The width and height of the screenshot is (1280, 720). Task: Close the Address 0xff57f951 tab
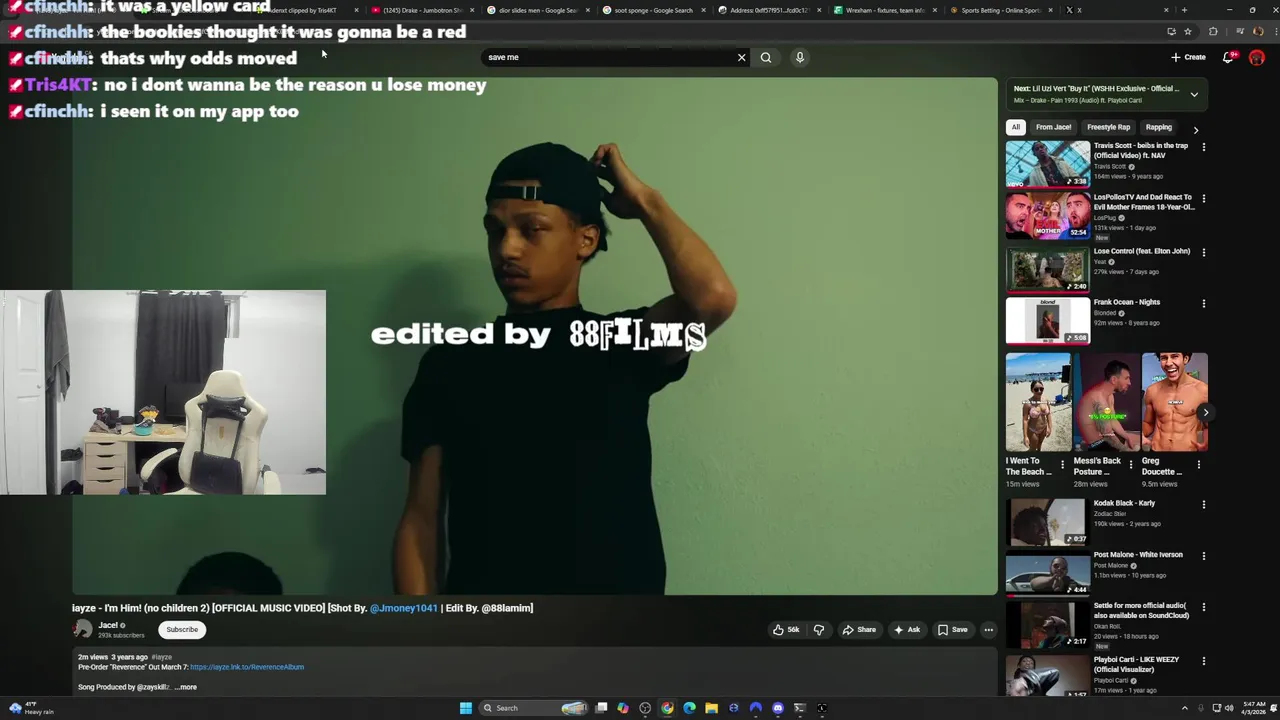point(820,10)
